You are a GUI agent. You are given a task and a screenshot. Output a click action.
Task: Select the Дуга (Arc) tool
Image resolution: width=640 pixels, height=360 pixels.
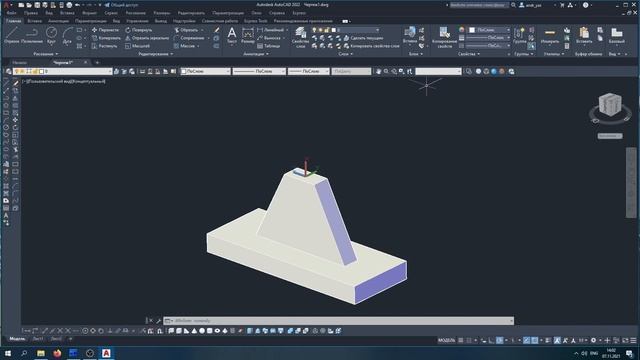pos(67,35)
